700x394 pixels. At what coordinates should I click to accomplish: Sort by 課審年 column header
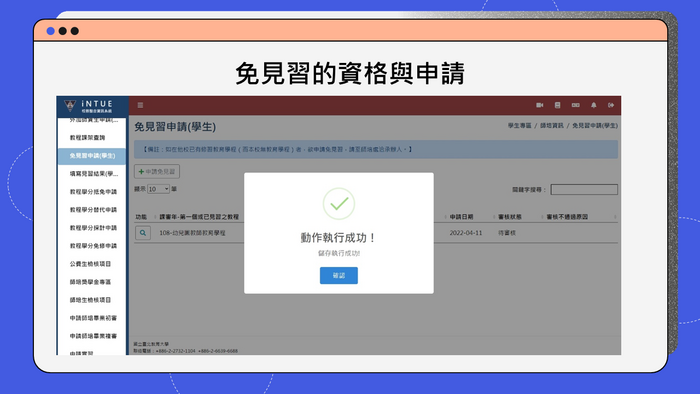(199, 217)
